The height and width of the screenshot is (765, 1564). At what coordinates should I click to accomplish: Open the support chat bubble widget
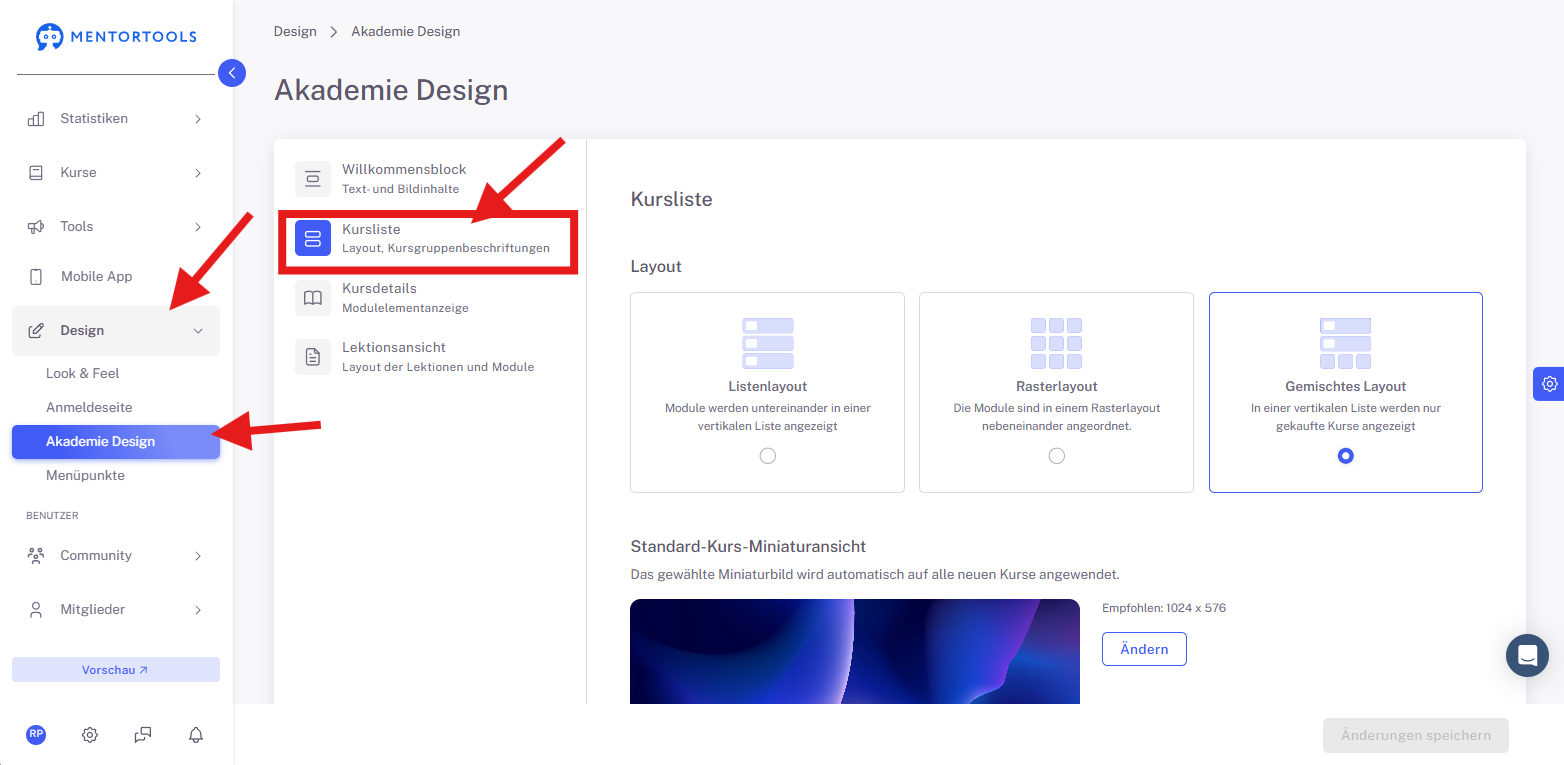tap(1527, 656)
